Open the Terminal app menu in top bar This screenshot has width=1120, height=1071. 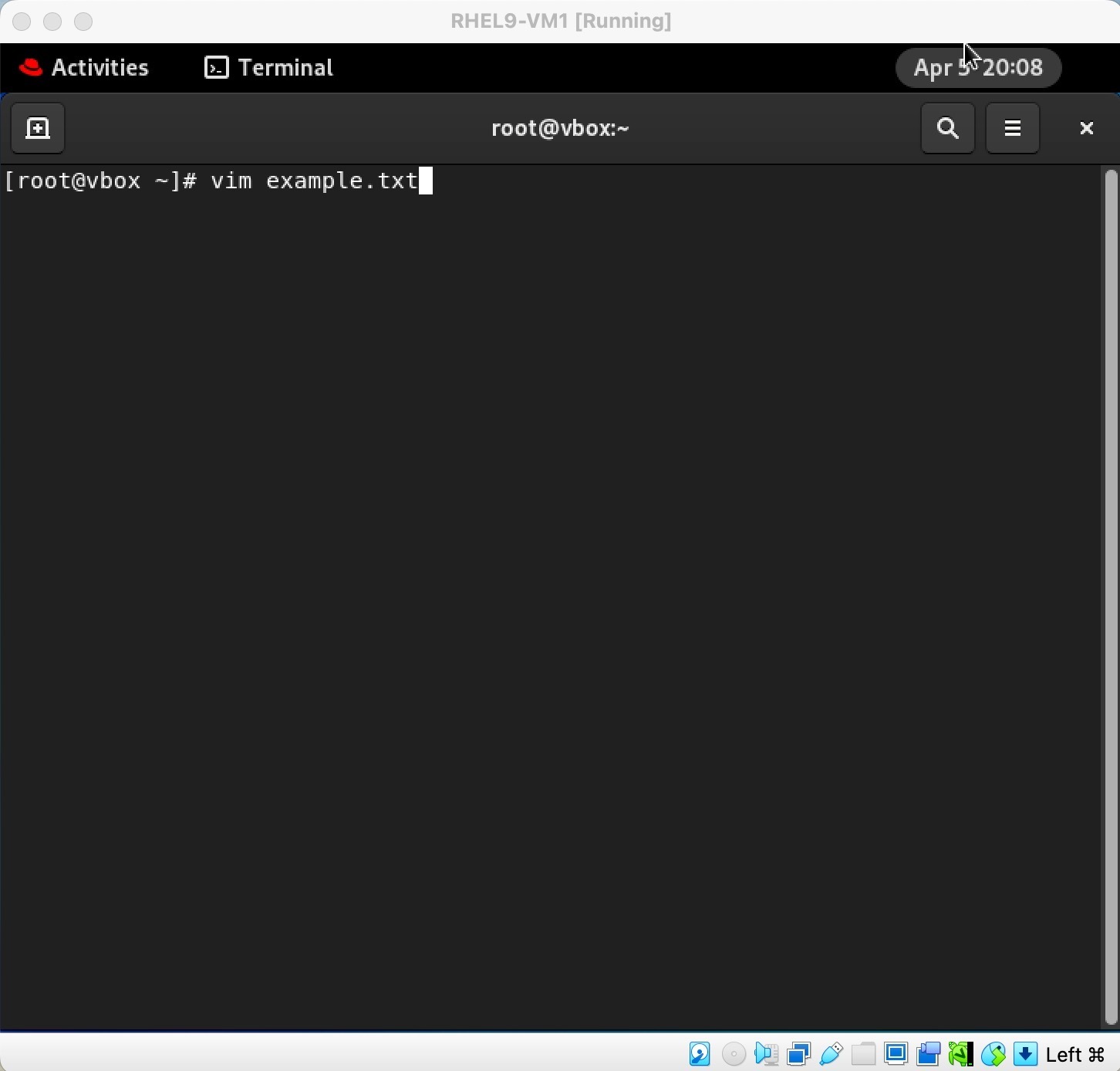click(x=268, y=68)
